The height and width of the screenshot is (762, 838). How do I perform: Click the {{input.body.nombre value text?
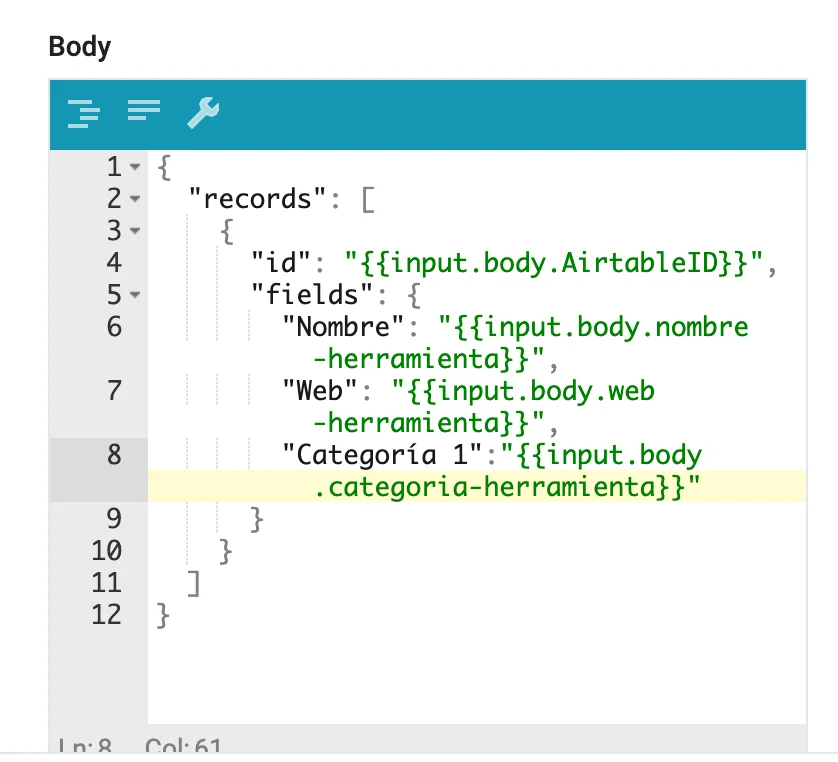(x=594, y=327)
